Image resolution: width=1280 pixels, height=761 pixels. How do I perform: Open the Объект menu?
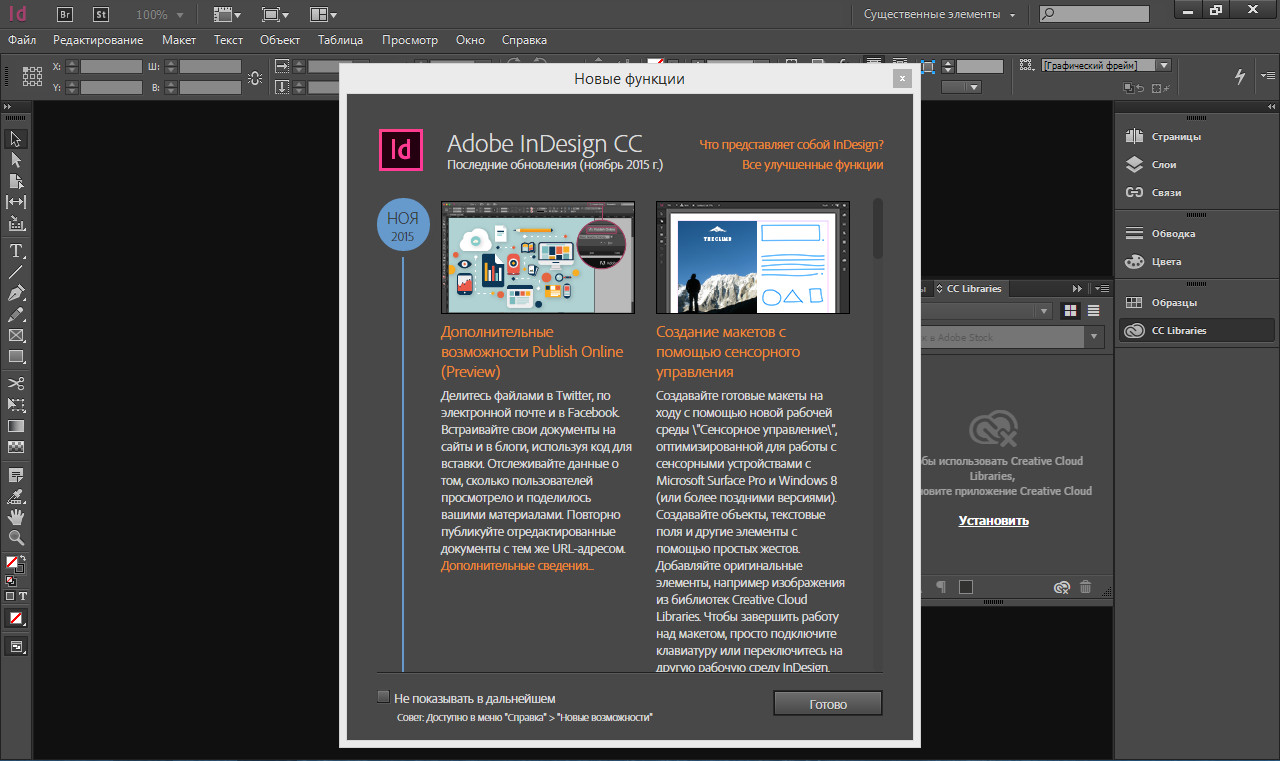pos(280,40)
